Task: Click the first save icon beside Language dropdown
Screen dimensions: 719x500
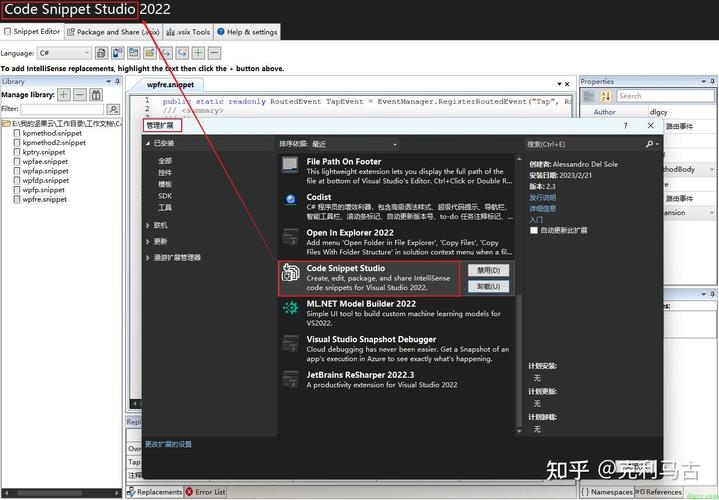Action: [x=101, y=53]
